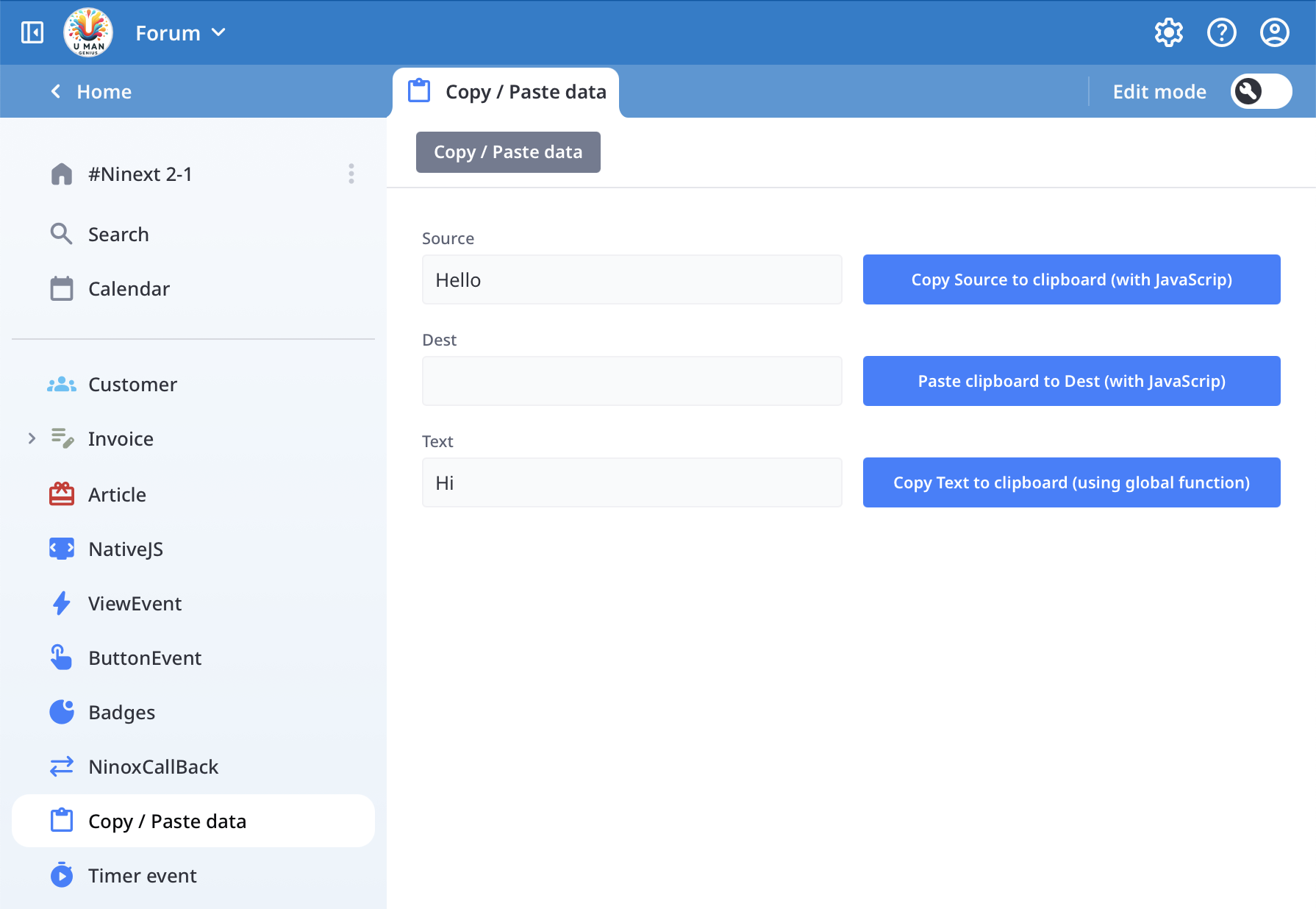Viewport: 1316px width, 909px height.
Task: Click the Invoice list-pencil icon
Action: [62, 439]
